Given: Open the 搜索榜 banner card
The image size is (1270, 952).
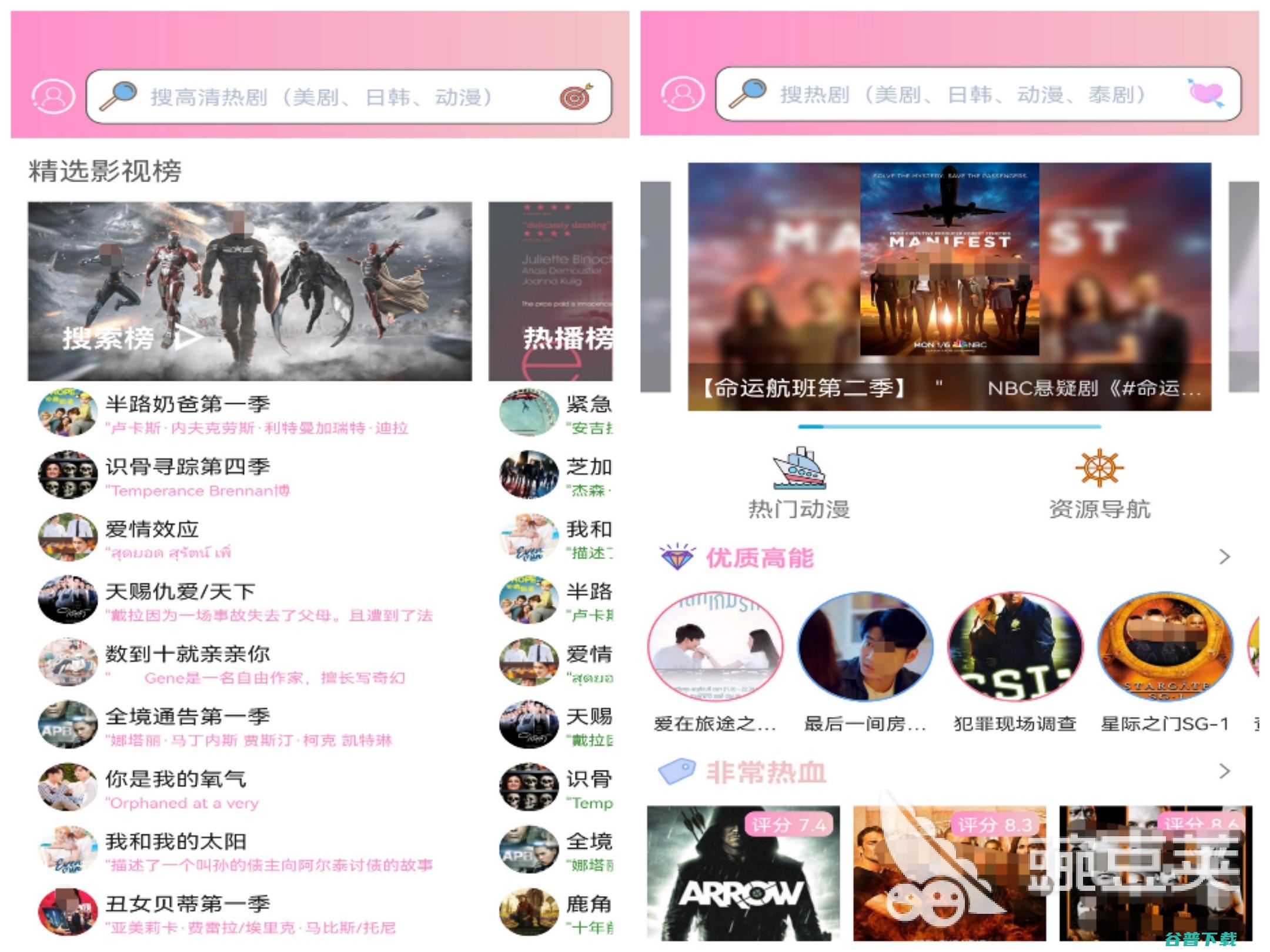Looking at the screenshot, I should pyautogui.click(x=250, y=291).
